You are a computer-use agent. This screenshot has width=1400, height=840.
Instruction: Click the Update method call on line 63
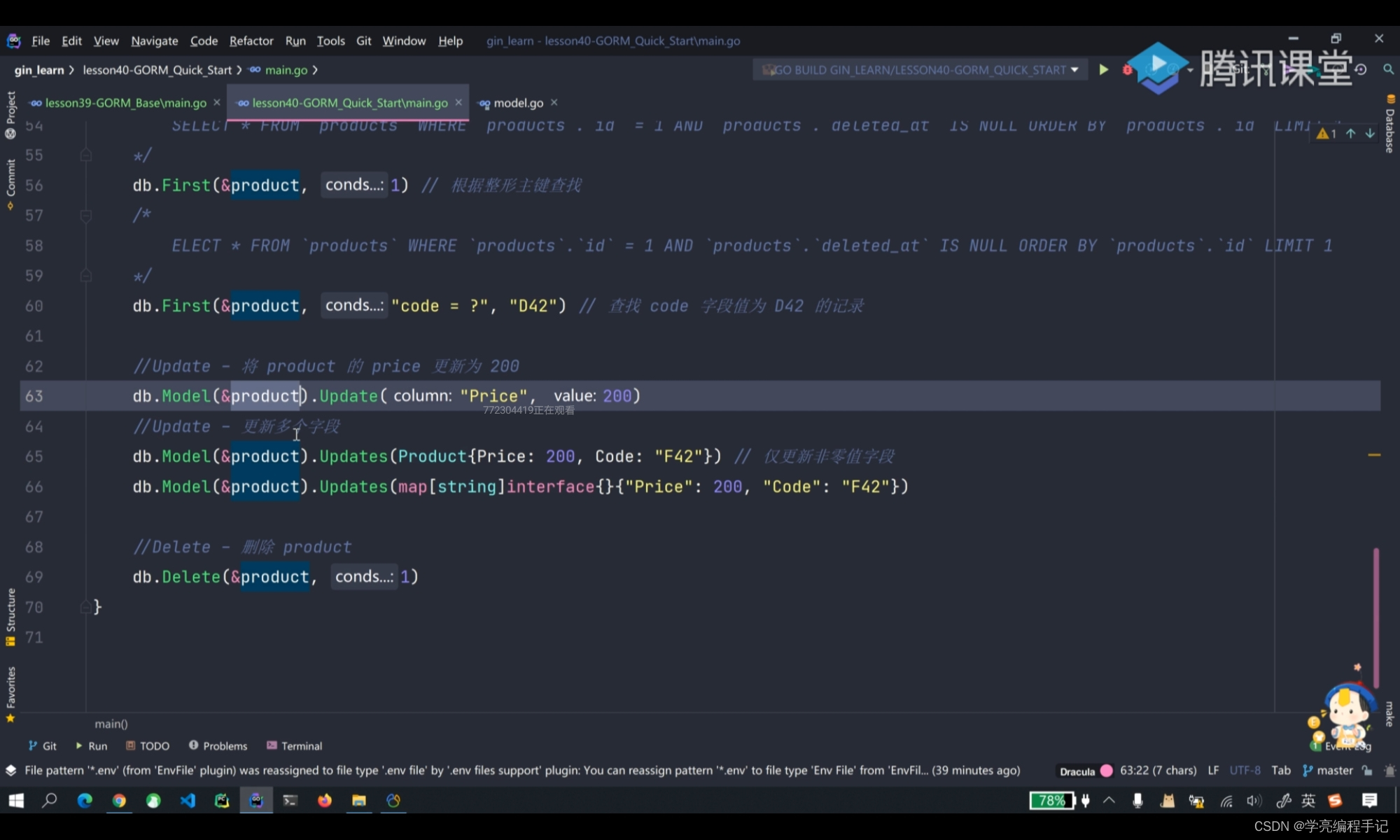click(349, 396)
